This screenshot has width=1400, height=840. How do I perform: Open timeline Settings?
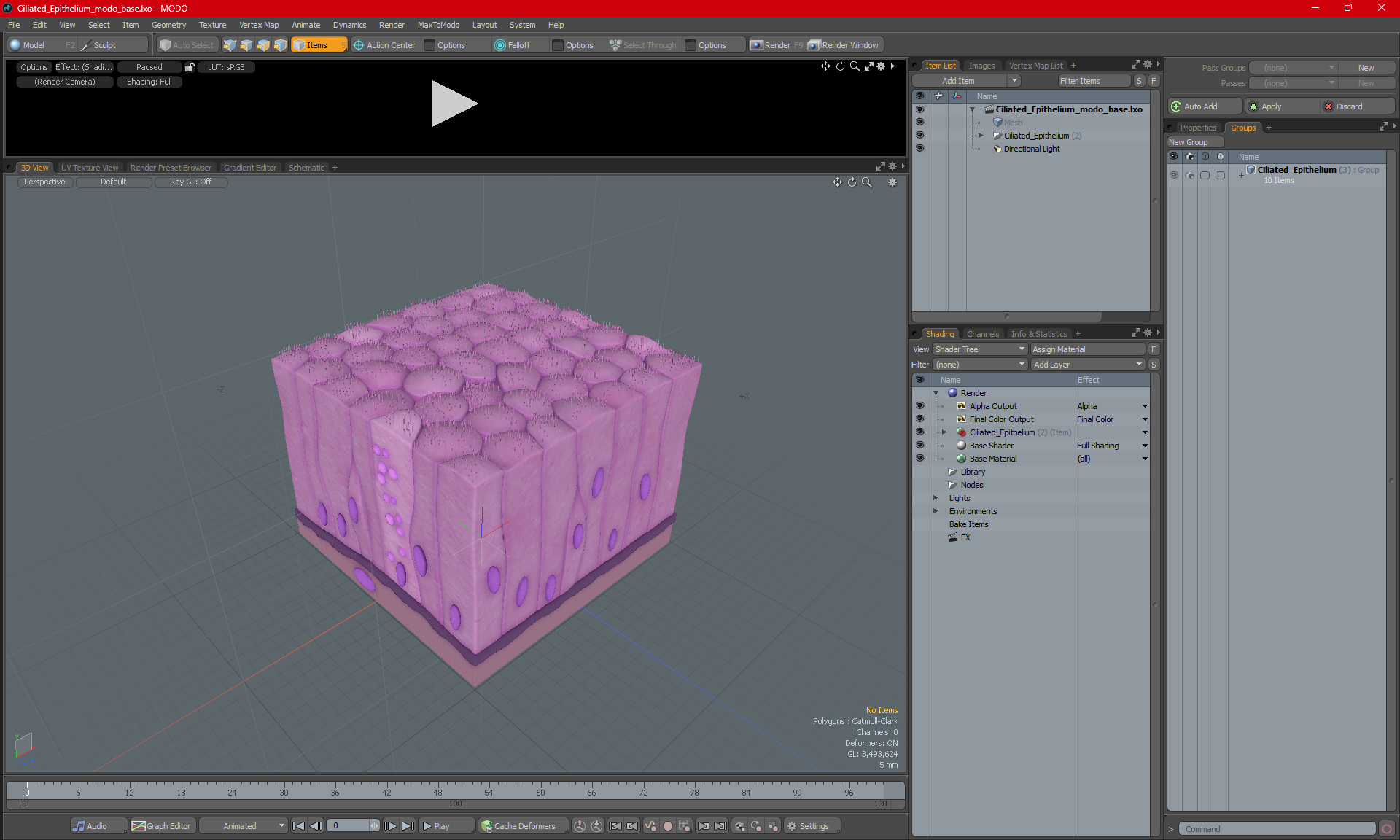[812, 826]
